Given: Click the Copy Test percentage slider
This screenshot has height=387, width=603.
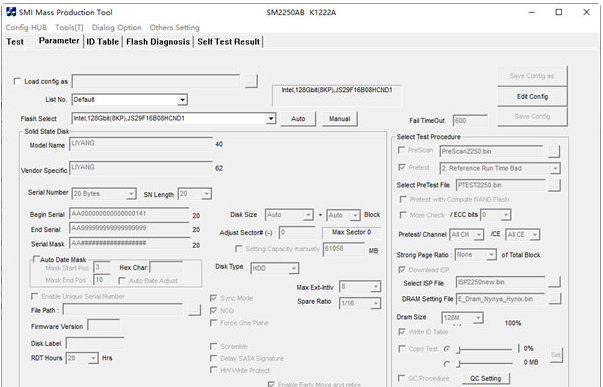Looking at the screenshot, I should pyautogui.click(x=485, y=349).
